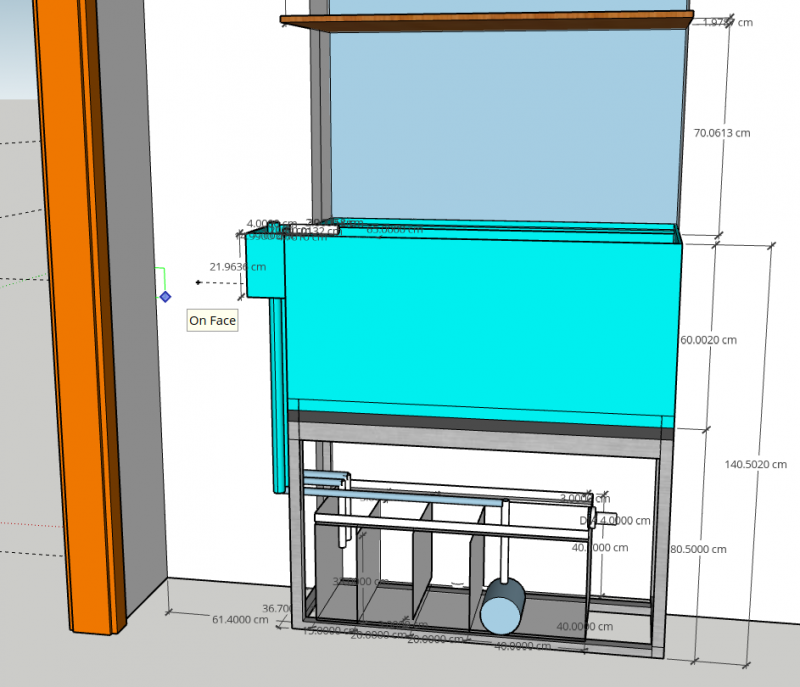Select the '60.0020 cm' tank height dimension

coord(709,340)
